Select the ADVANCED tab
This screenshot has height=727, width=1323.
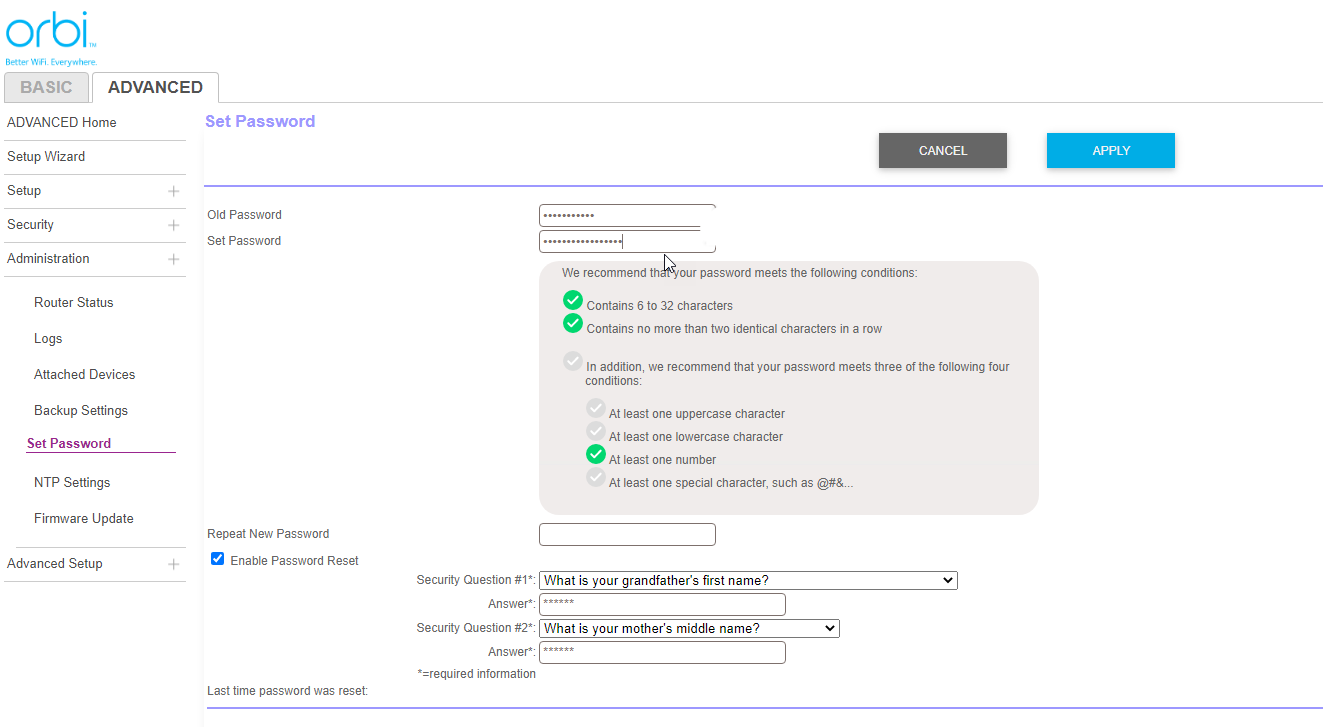coord(155,87)
